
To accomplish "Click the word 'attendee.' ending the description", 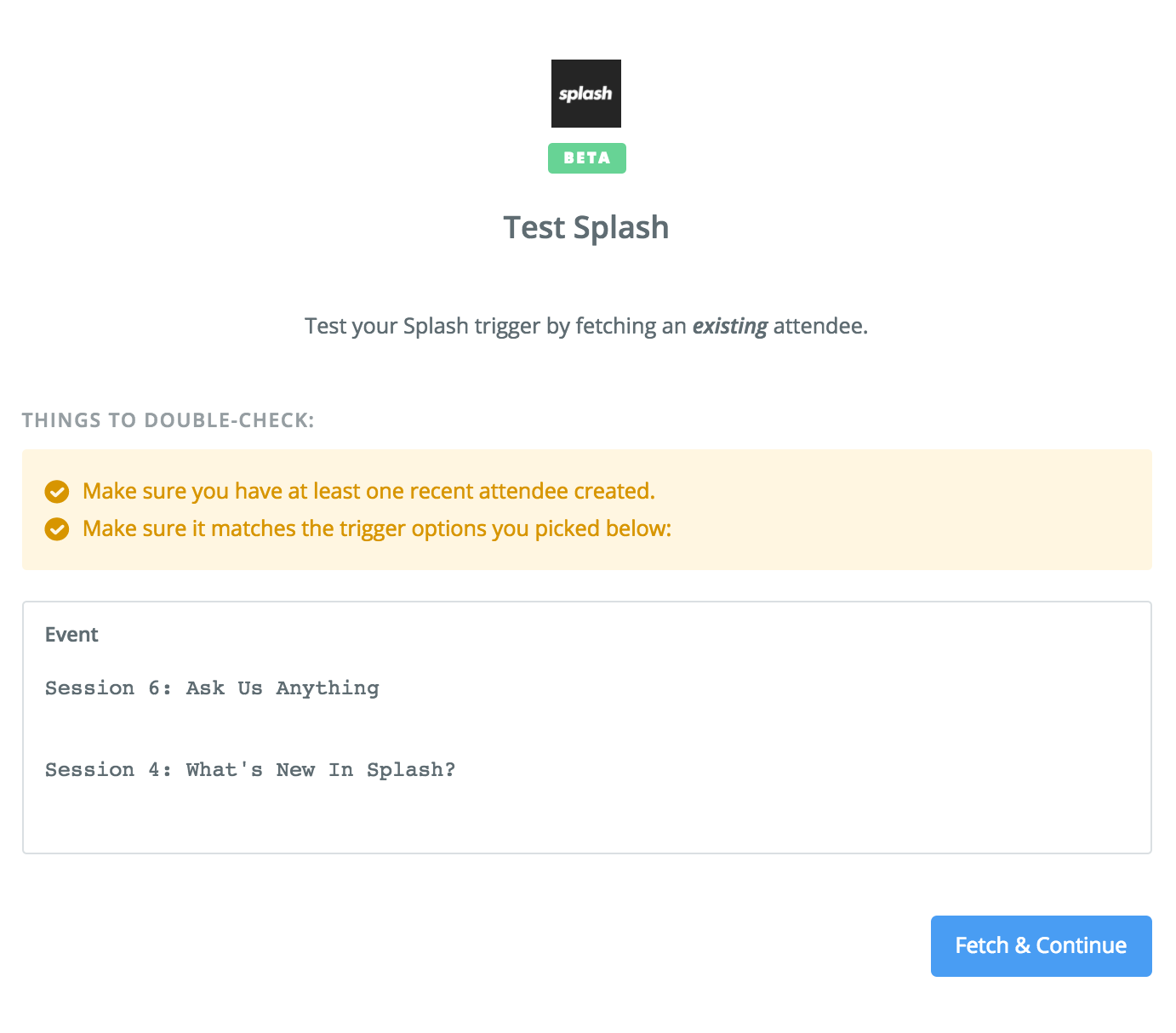I will (820, 326).
